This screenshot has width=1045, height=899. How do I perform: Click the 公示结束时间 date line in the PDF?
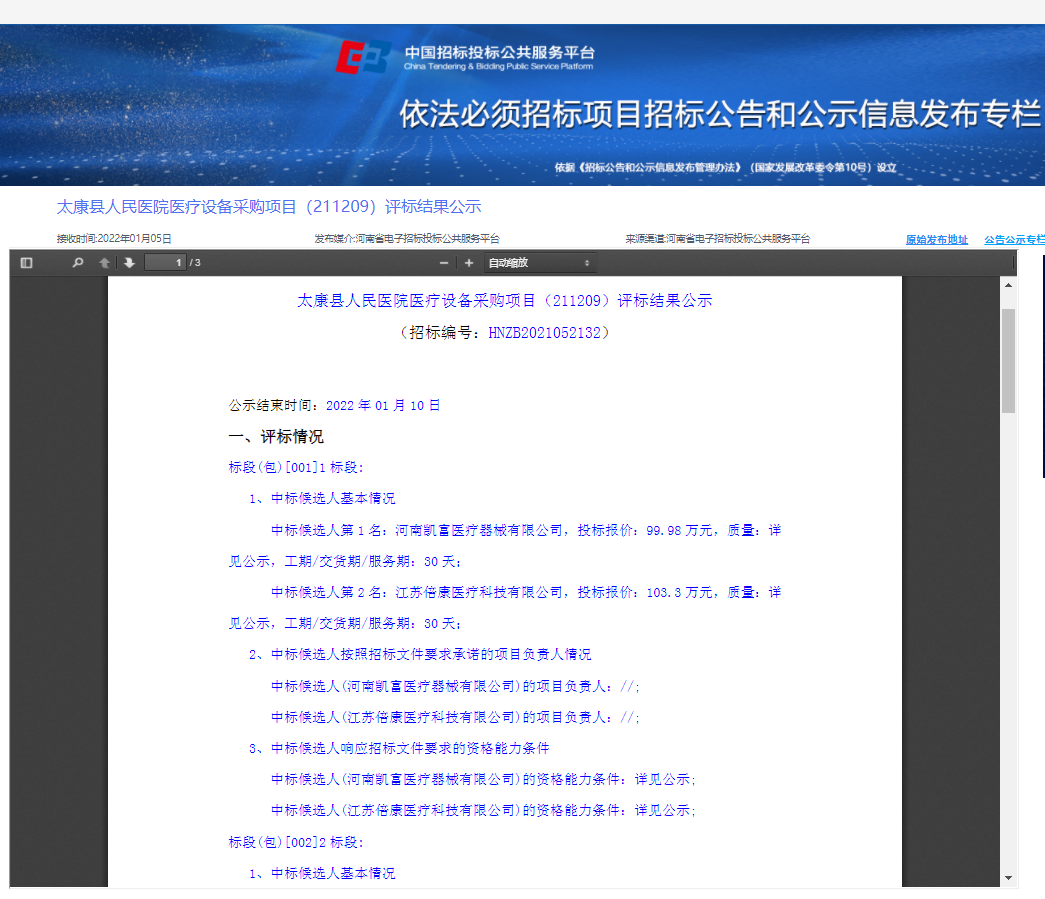(x=334, y=405)
